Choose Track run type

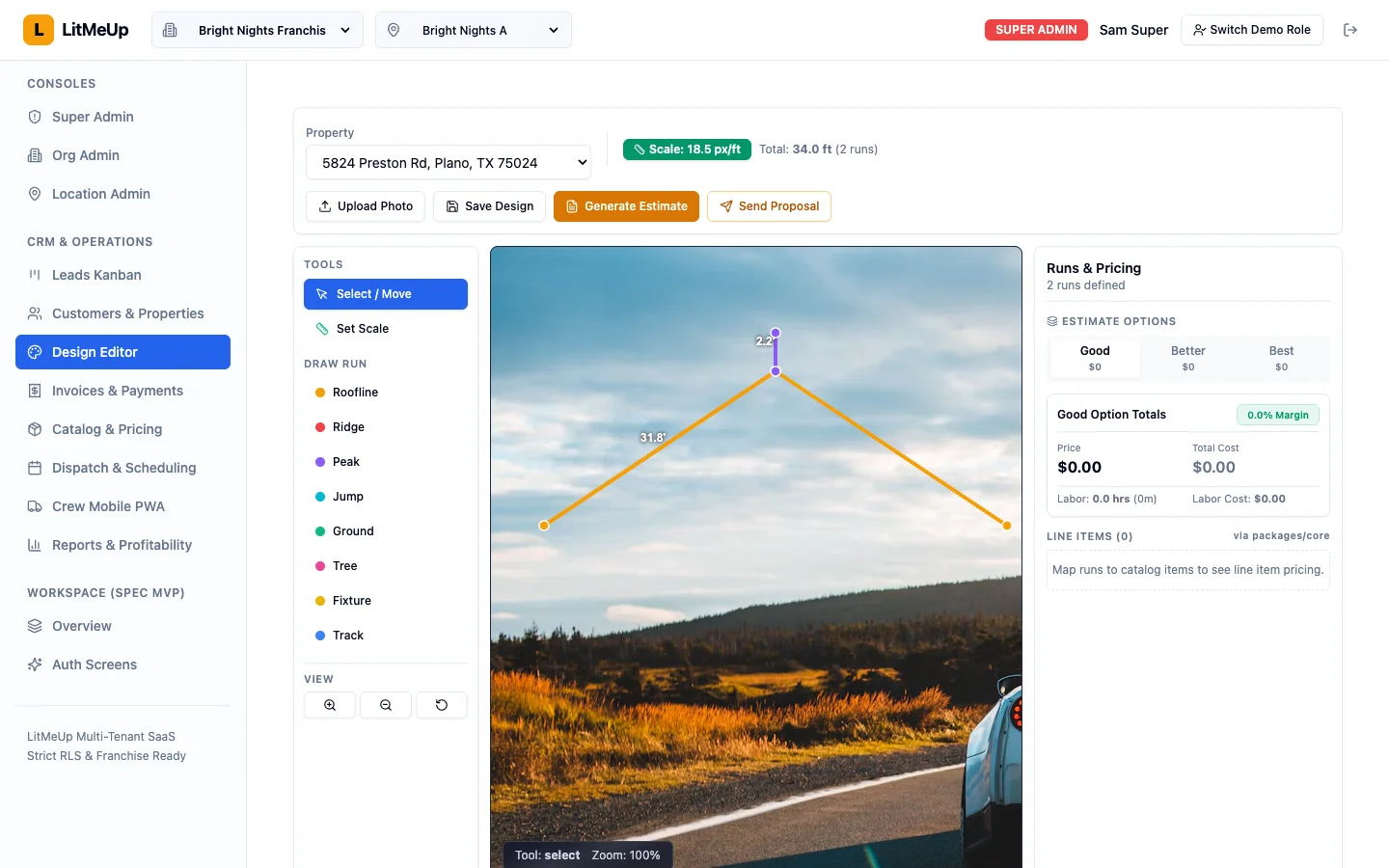tap(386, 636)
